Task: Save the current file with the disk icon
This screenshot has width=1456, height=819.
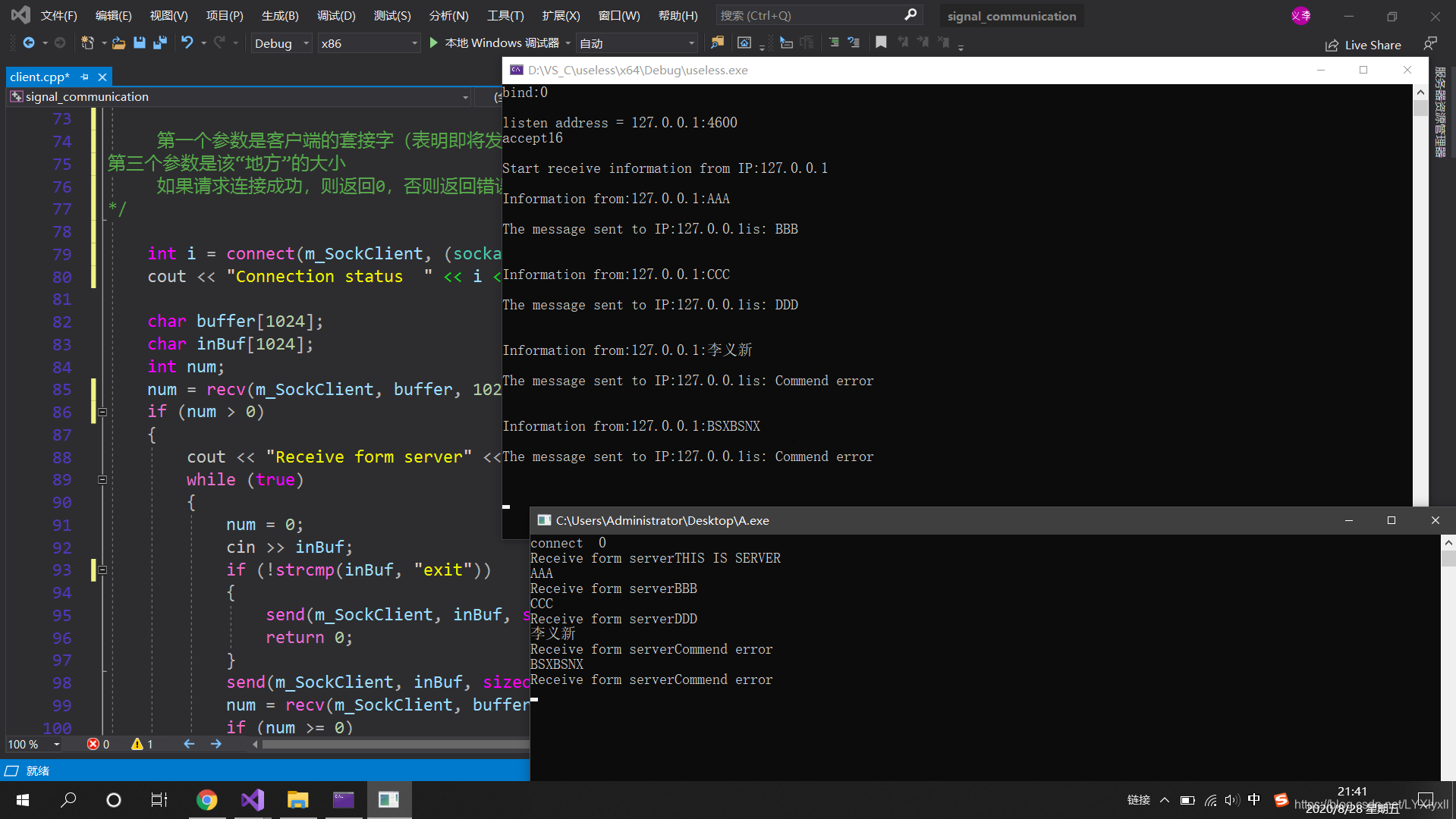Action: pyautogui.click(x=140, y=43)
